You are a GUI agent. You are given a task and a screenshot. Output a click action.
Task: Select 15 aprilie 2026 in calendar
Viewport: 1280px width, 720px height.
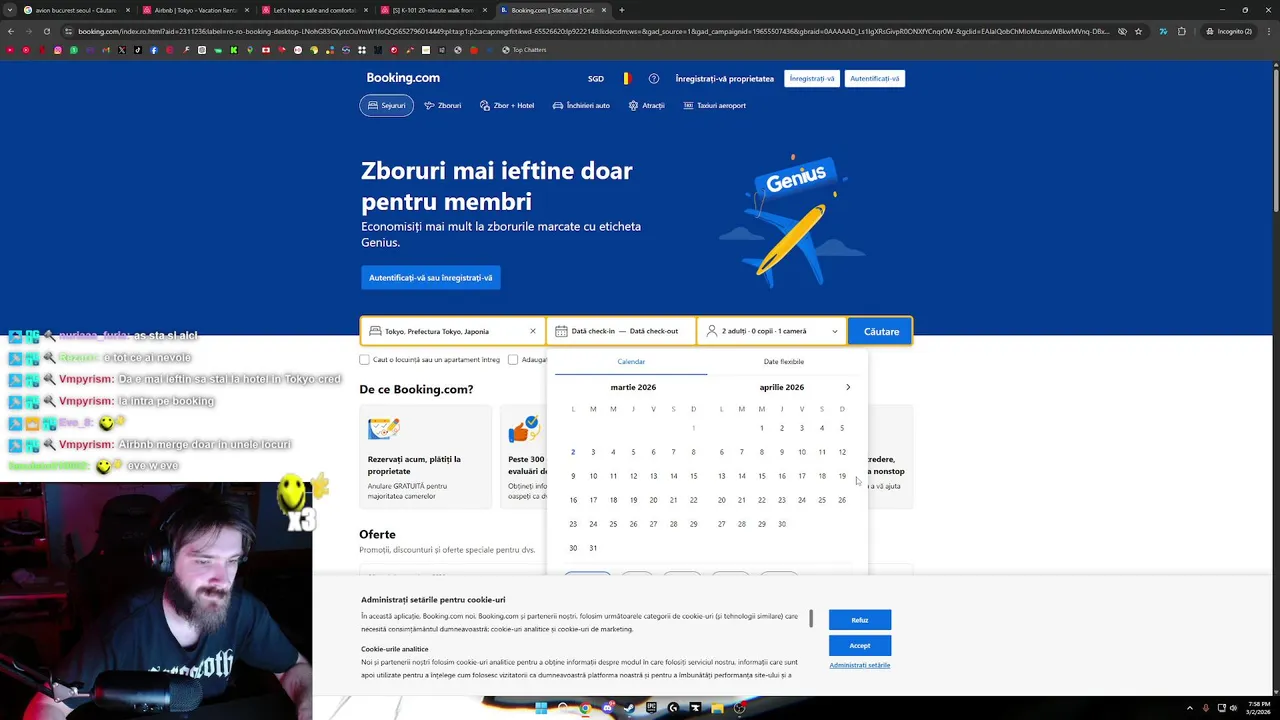click(x=761, y=476)
